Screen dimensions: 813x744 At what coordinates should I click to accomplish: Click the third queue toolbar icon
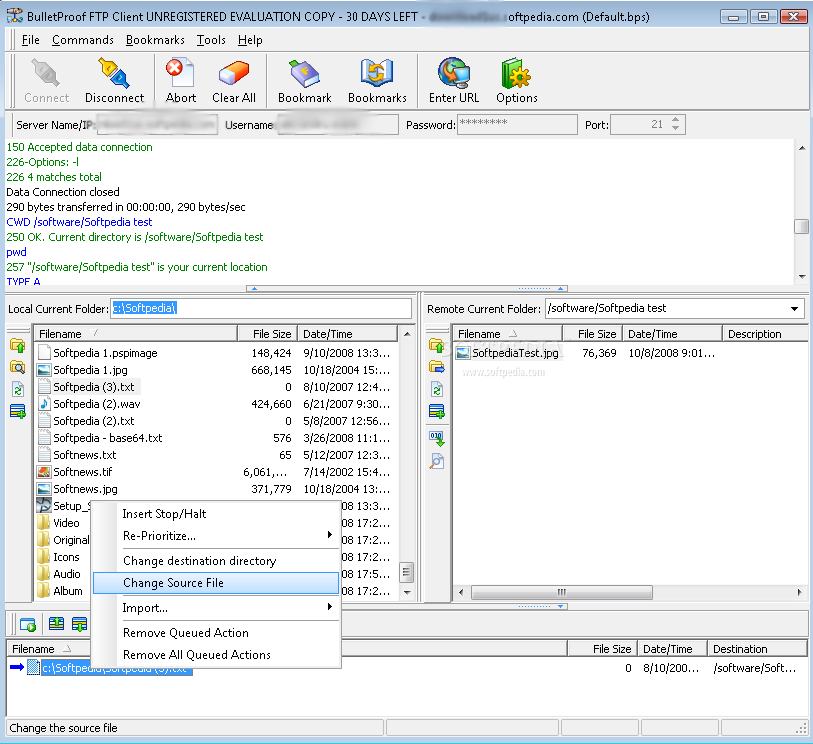[79, 624]
